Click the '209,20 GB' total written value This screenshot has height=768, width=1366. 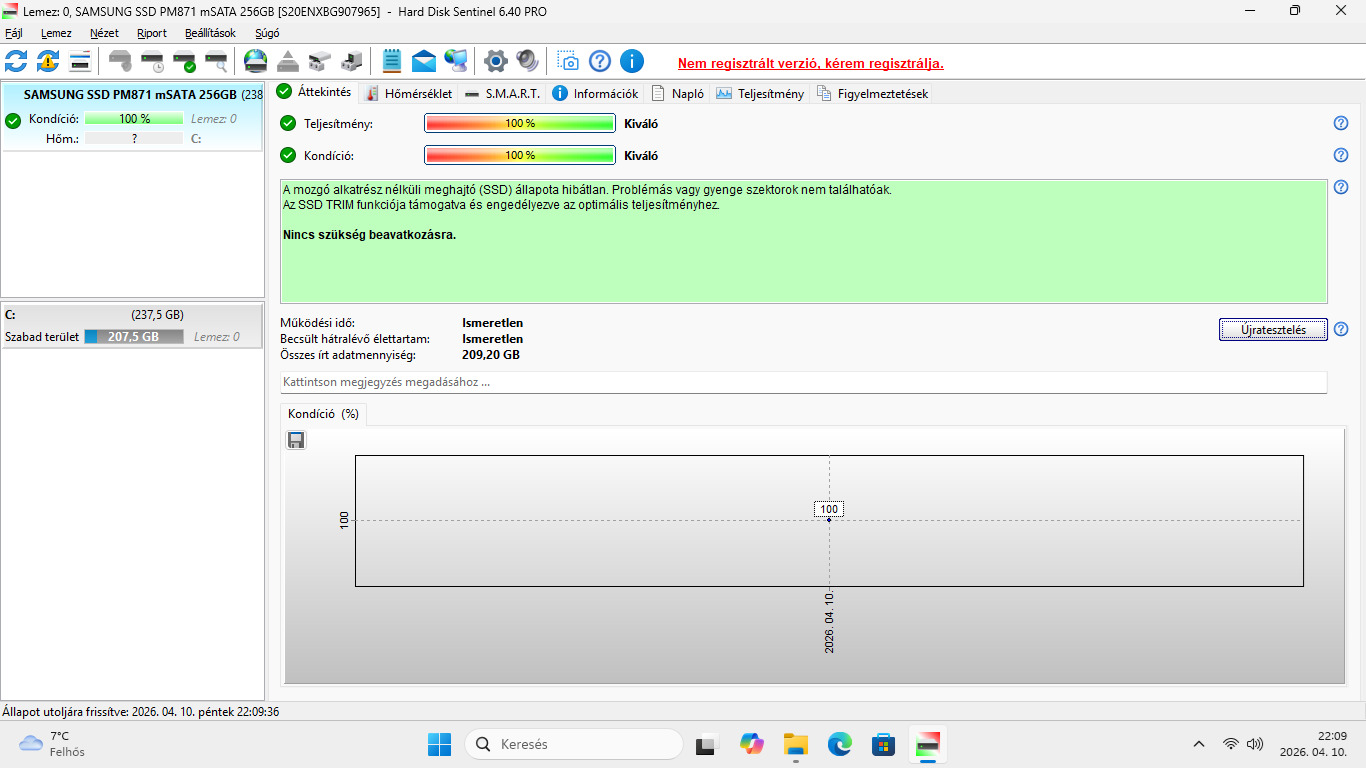pos(491,355)
